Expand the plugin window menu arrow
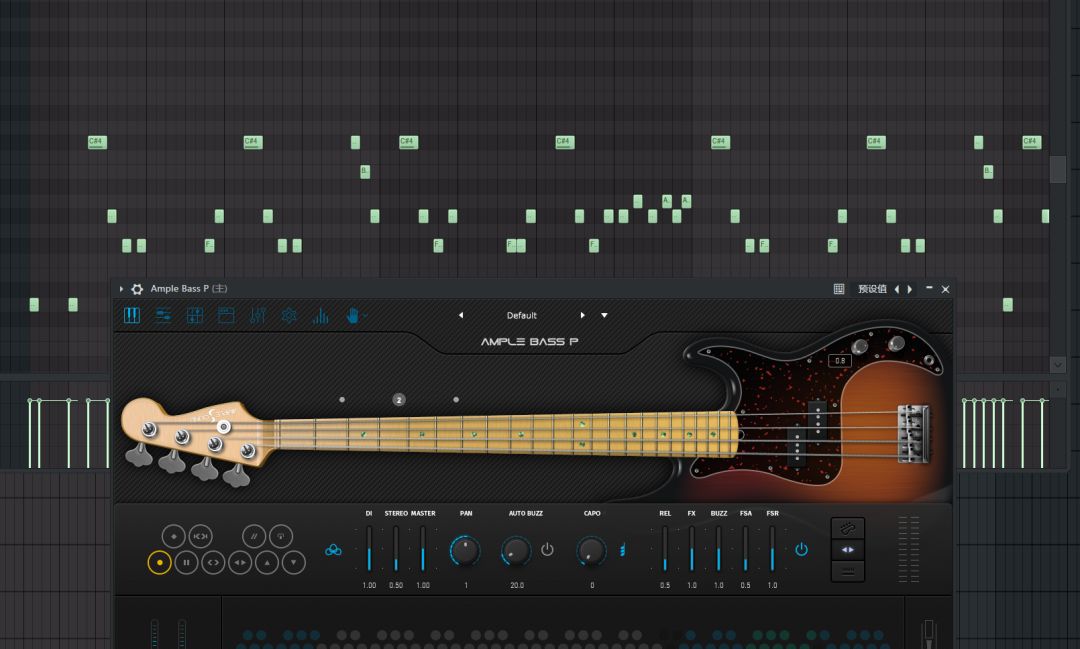1080x649 pixels. [121, 289]
